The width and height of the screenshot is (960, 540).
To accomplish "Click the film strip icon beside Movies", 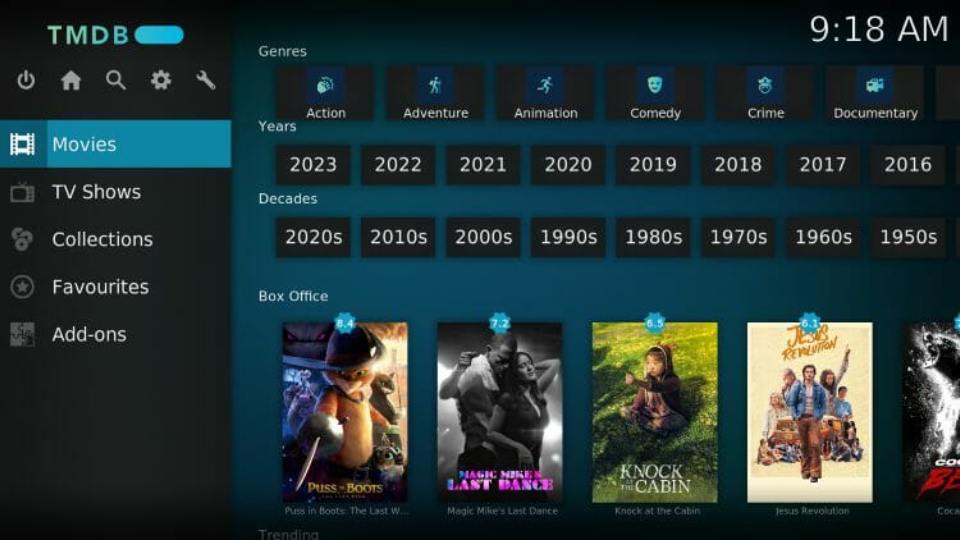I will (x=22, y=144).
